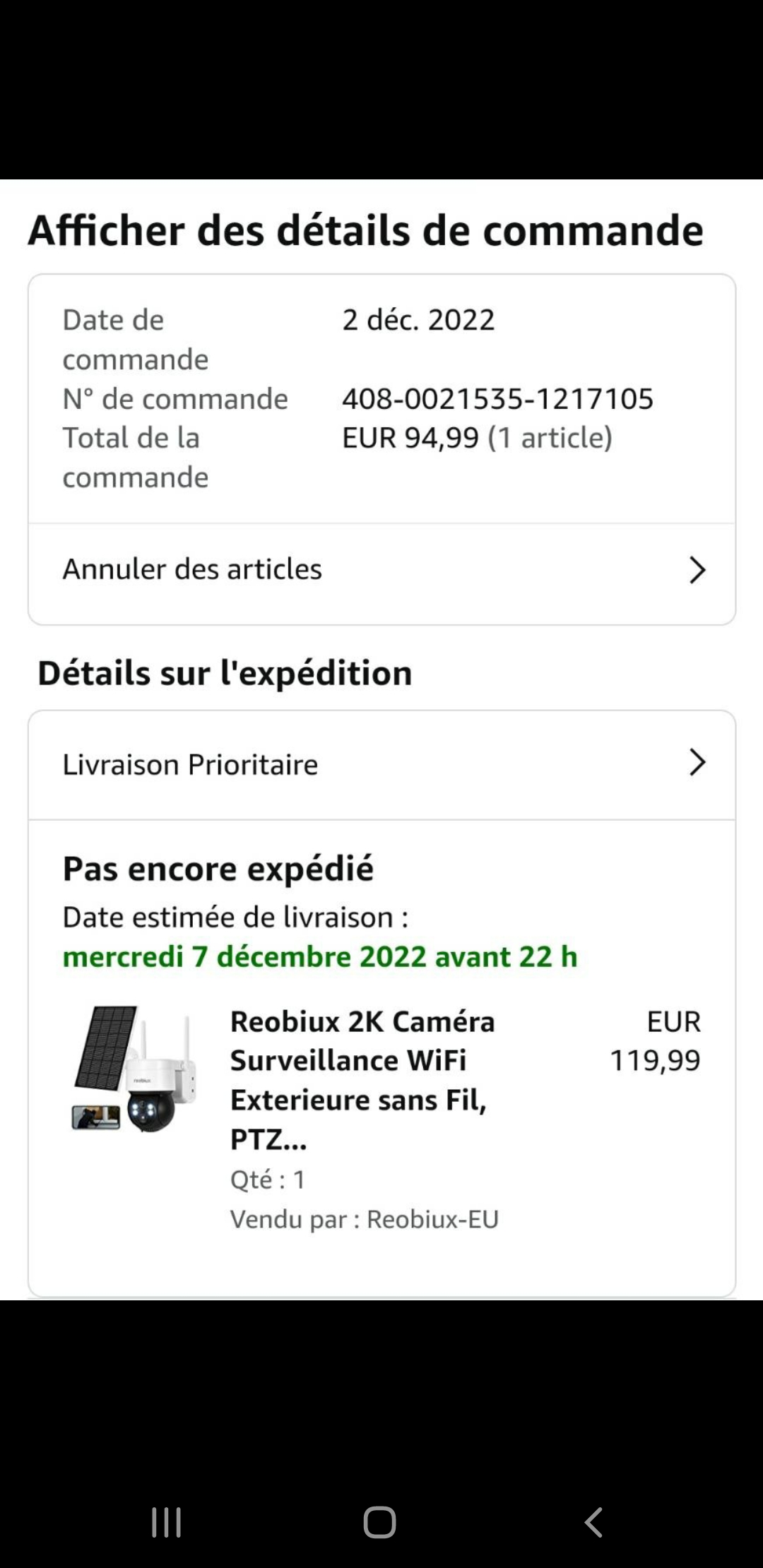The height and width of the screenshot is (1568, 763).
Task: Tap the Afficher des détails de commande title
Action: pos(365,230)
